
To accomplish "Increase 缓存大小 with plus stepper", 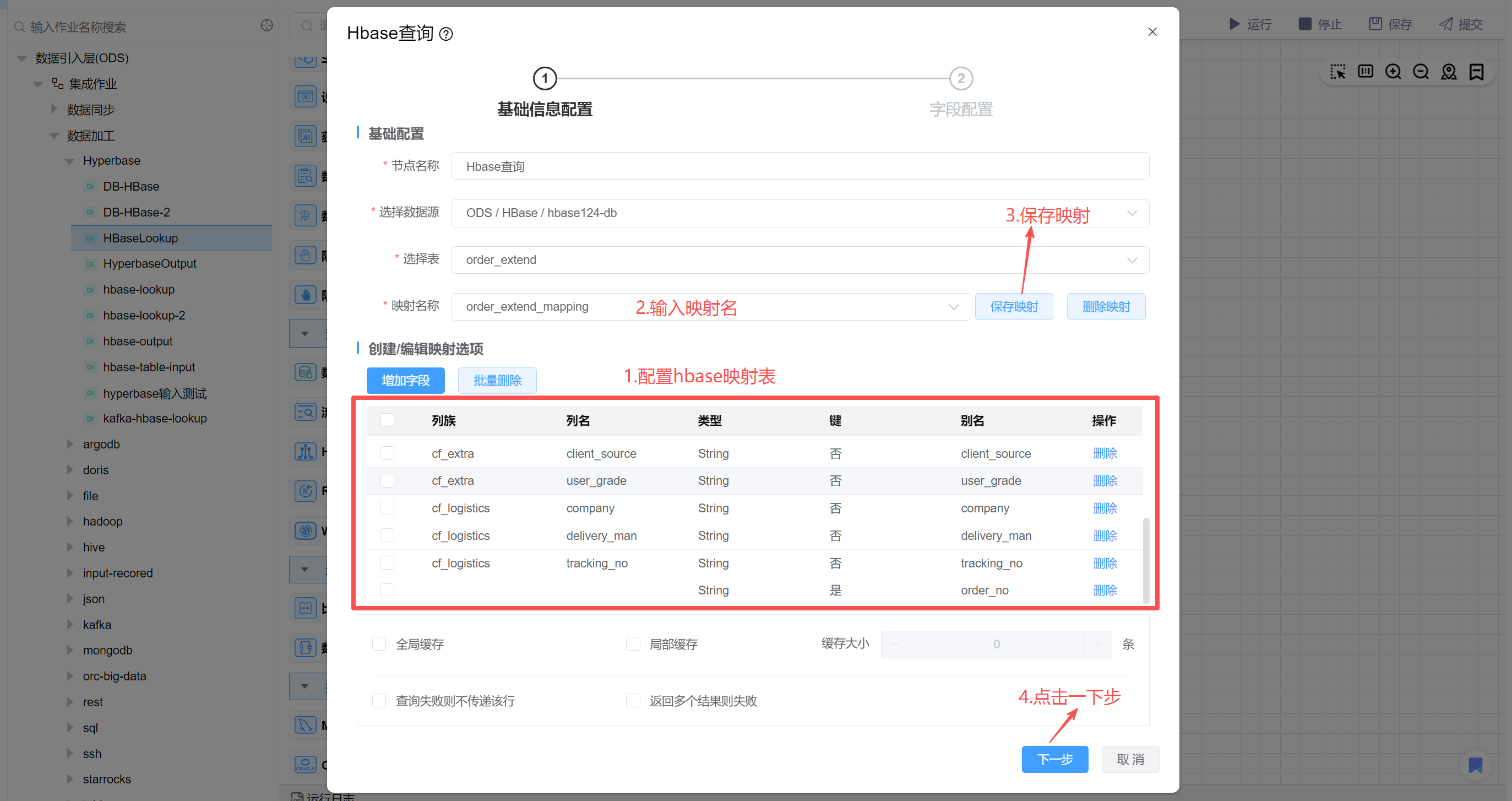I will pos(1097,644).
